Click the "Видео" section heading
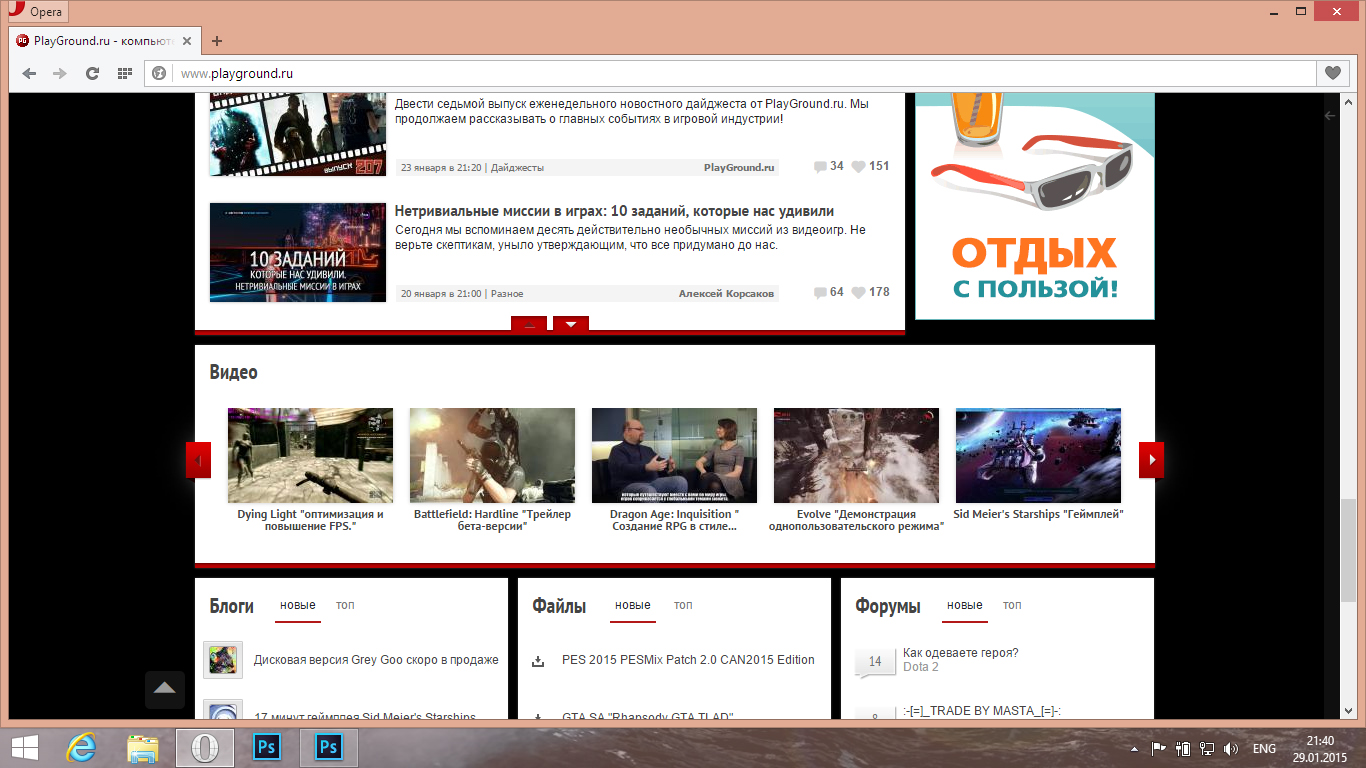Viewport: 1366px width, 768px height. pyautogui.click(x=233, y=372)
